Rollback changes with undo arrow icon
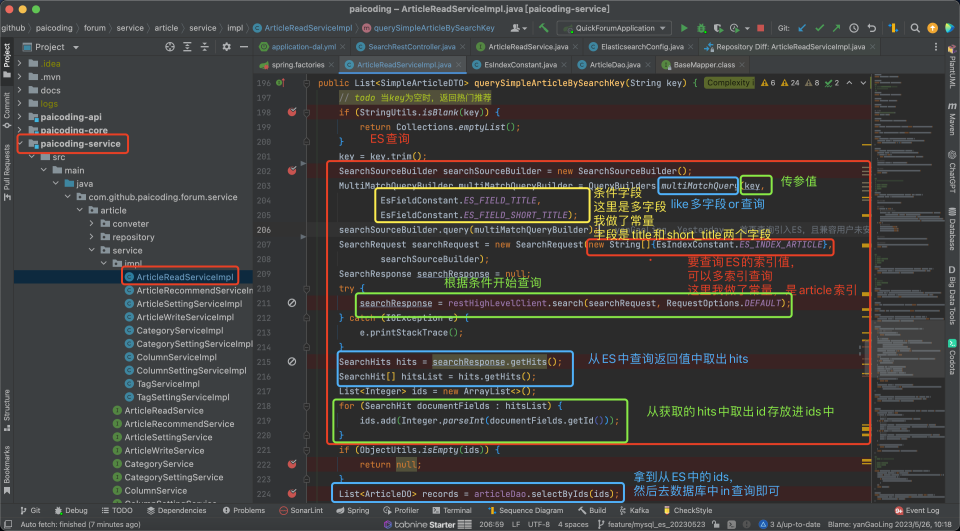 871,28
